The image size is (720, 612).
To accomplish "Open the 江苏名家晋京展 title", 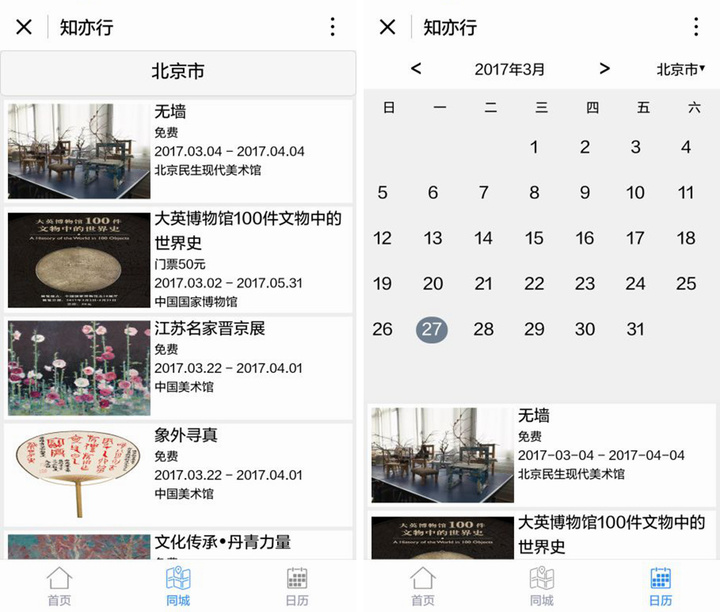I will (210, 328).
